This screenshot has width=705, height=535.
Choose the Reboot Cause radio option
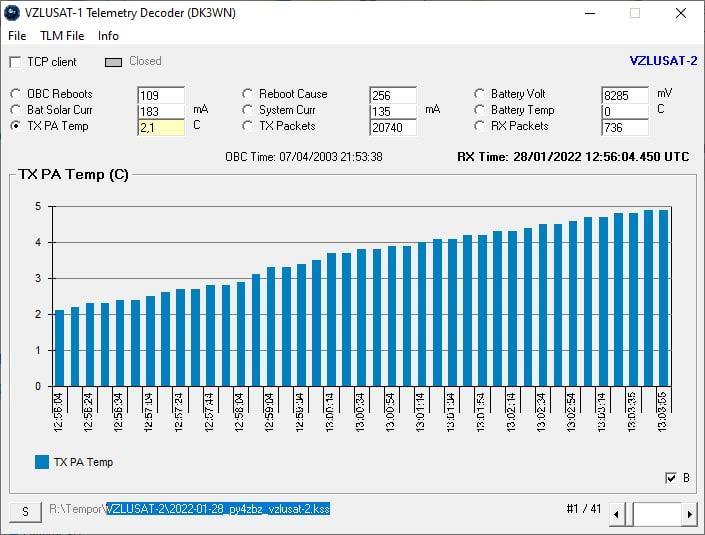click(x=248, y=94)
